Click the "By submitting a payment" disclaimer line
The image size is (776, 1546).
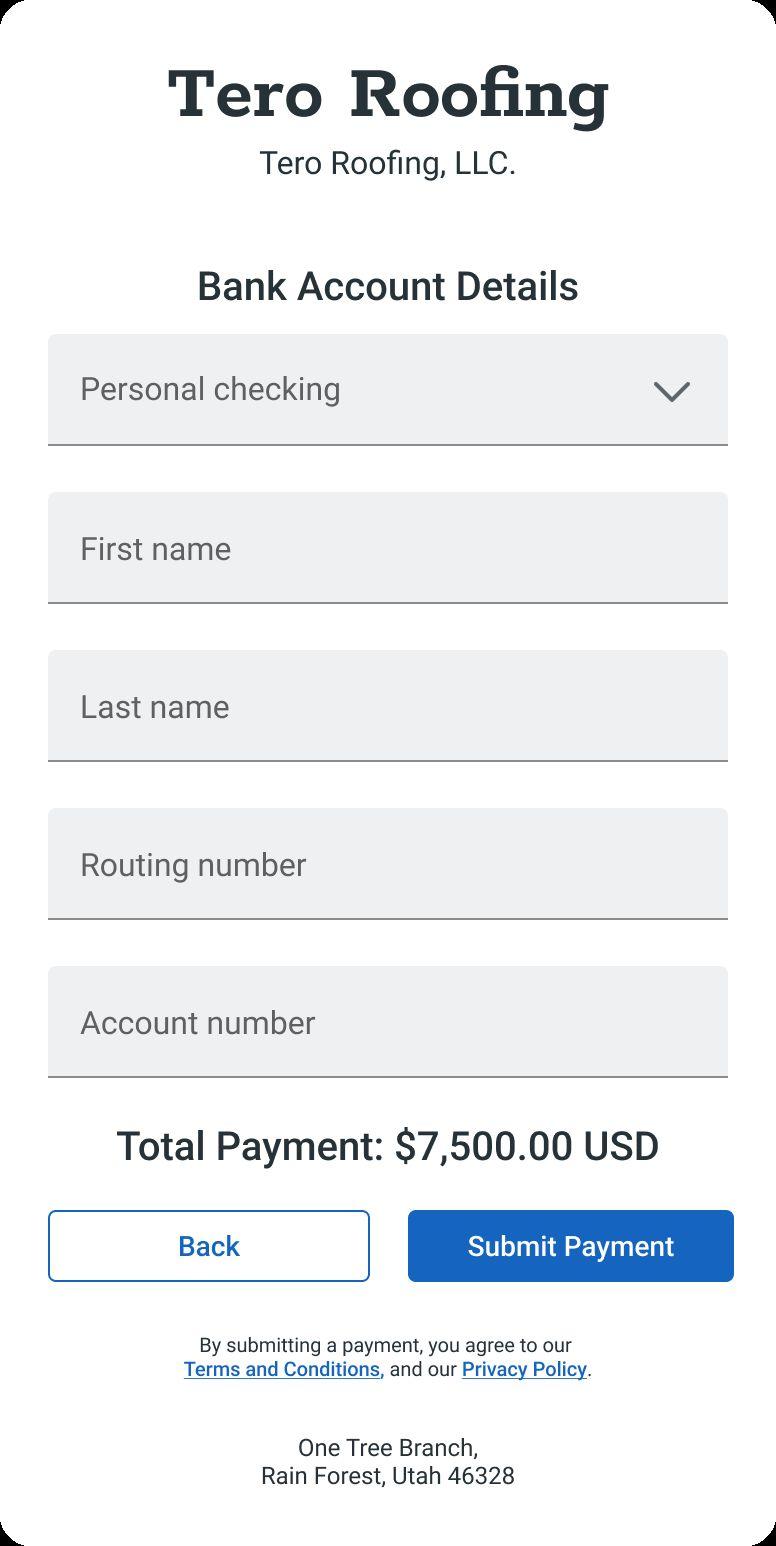tap(385, 1345)
